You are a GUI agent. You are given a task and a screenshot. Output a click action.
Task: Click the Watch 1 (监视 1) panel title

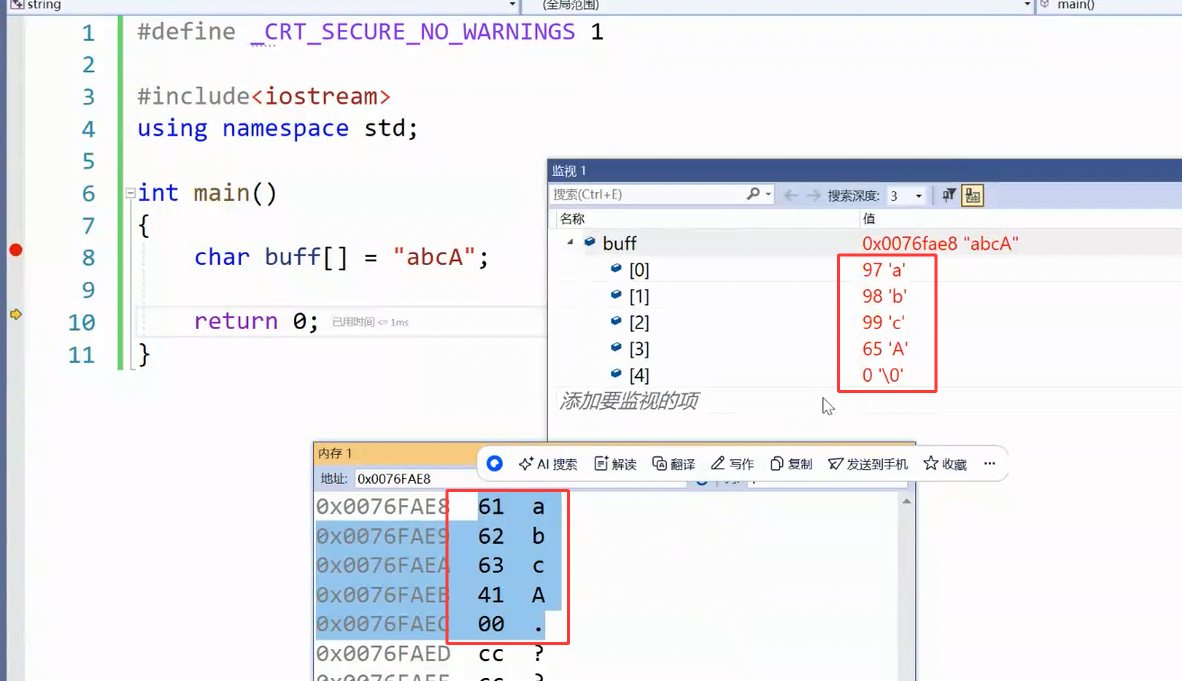(x=569, y=170)
